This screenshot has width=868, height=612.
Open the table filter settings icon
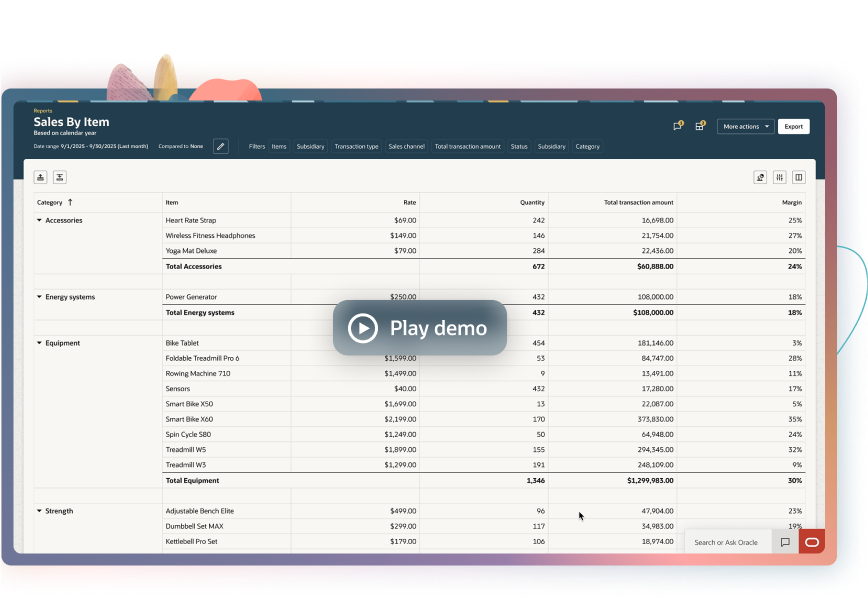[x=780, y=177]
